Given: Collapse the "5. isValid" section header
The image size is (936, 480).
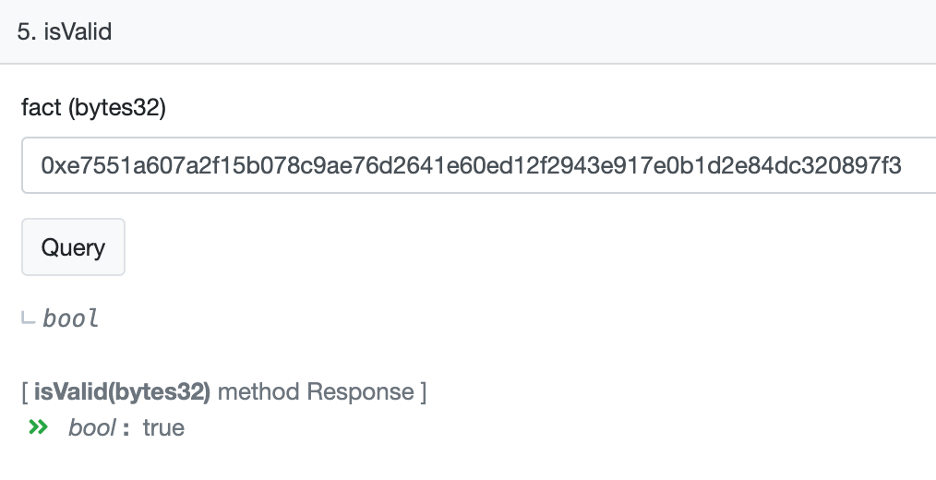Looking at the screenshot, I should [468, 32].
